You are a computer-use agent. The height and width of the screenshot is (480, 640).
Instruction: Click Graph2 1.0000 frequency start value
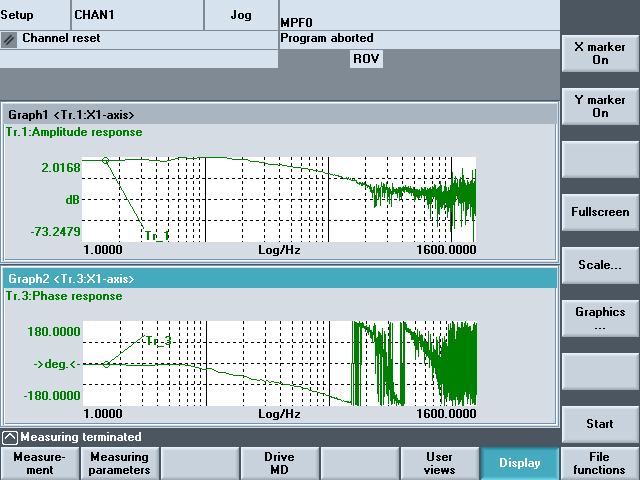(103, 414)
